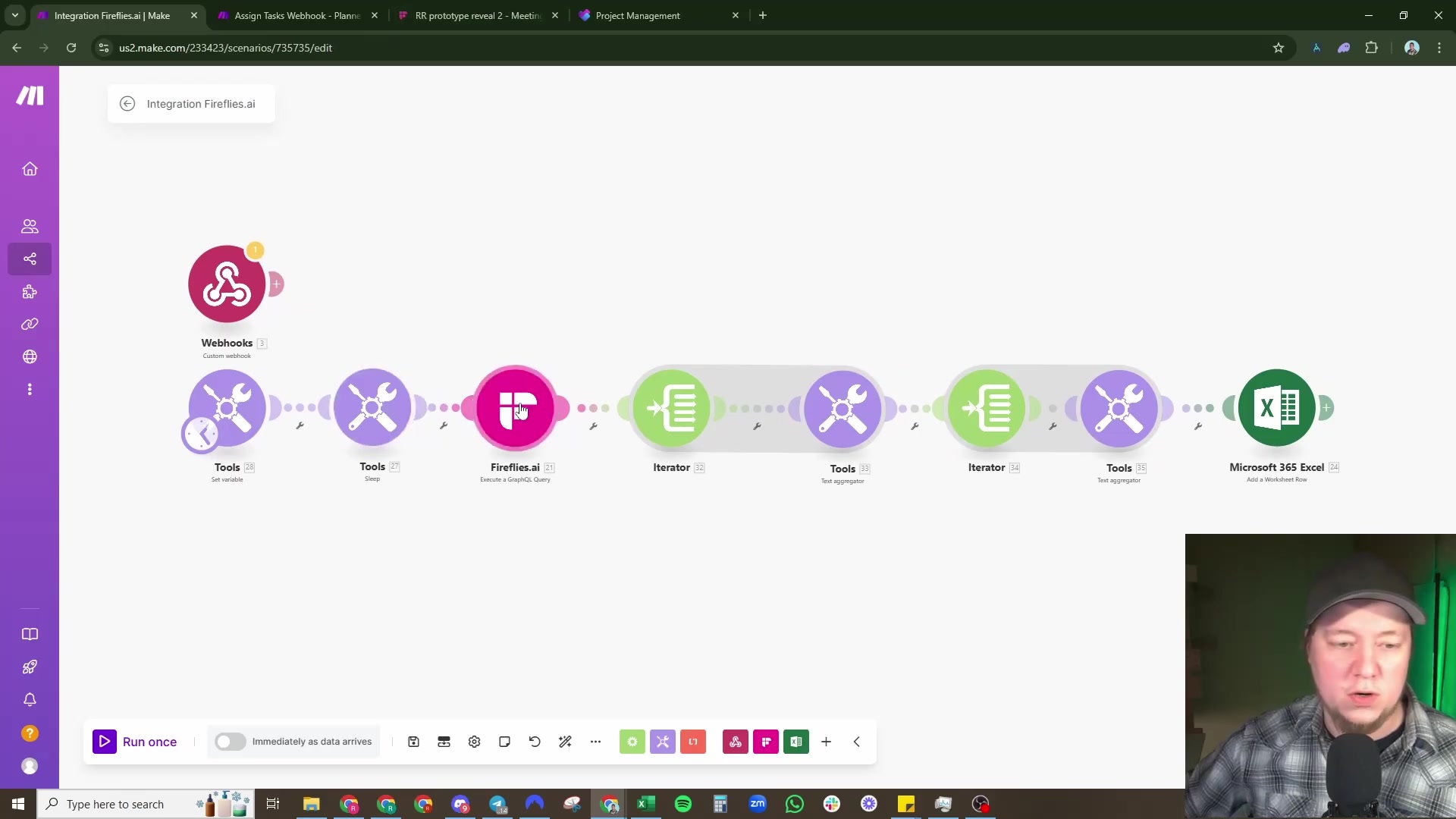Open the Resource hub book icon
The width and height of the screenshot is (1456, 819).
point(30,634)
